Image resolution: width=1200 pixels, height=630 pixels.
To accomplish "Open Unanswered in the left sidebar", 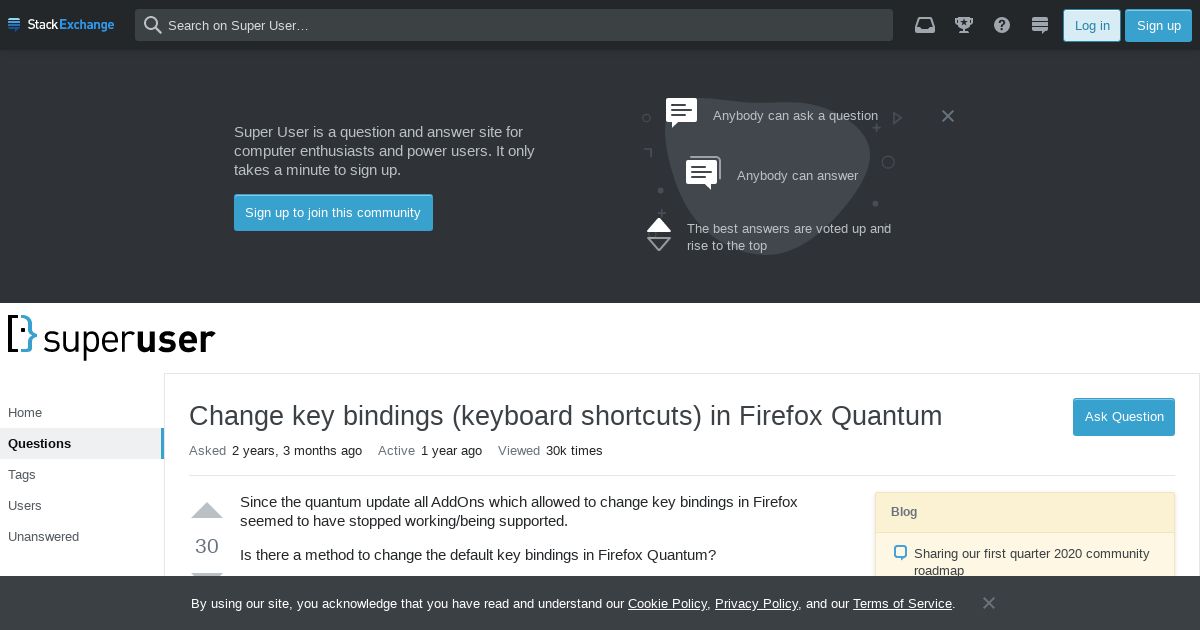I will click(43, 536).
